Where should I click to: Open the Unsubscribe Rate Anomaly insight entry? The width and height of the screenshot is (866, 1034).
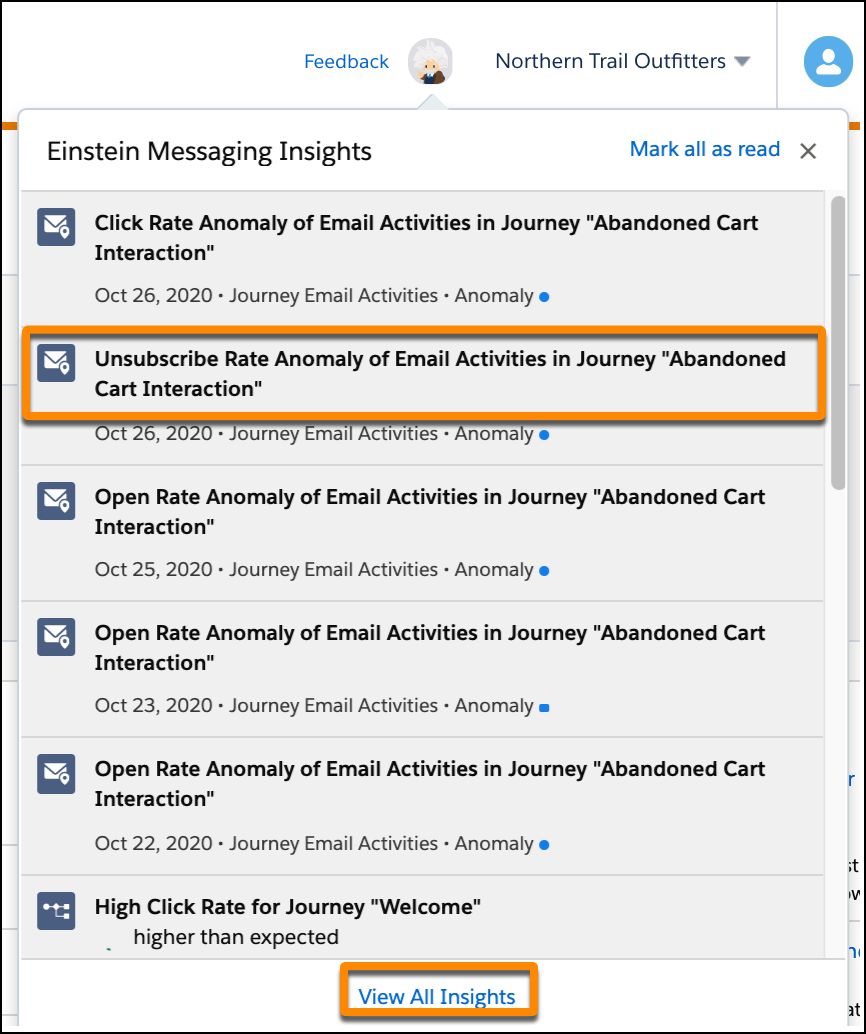[420, 374]
